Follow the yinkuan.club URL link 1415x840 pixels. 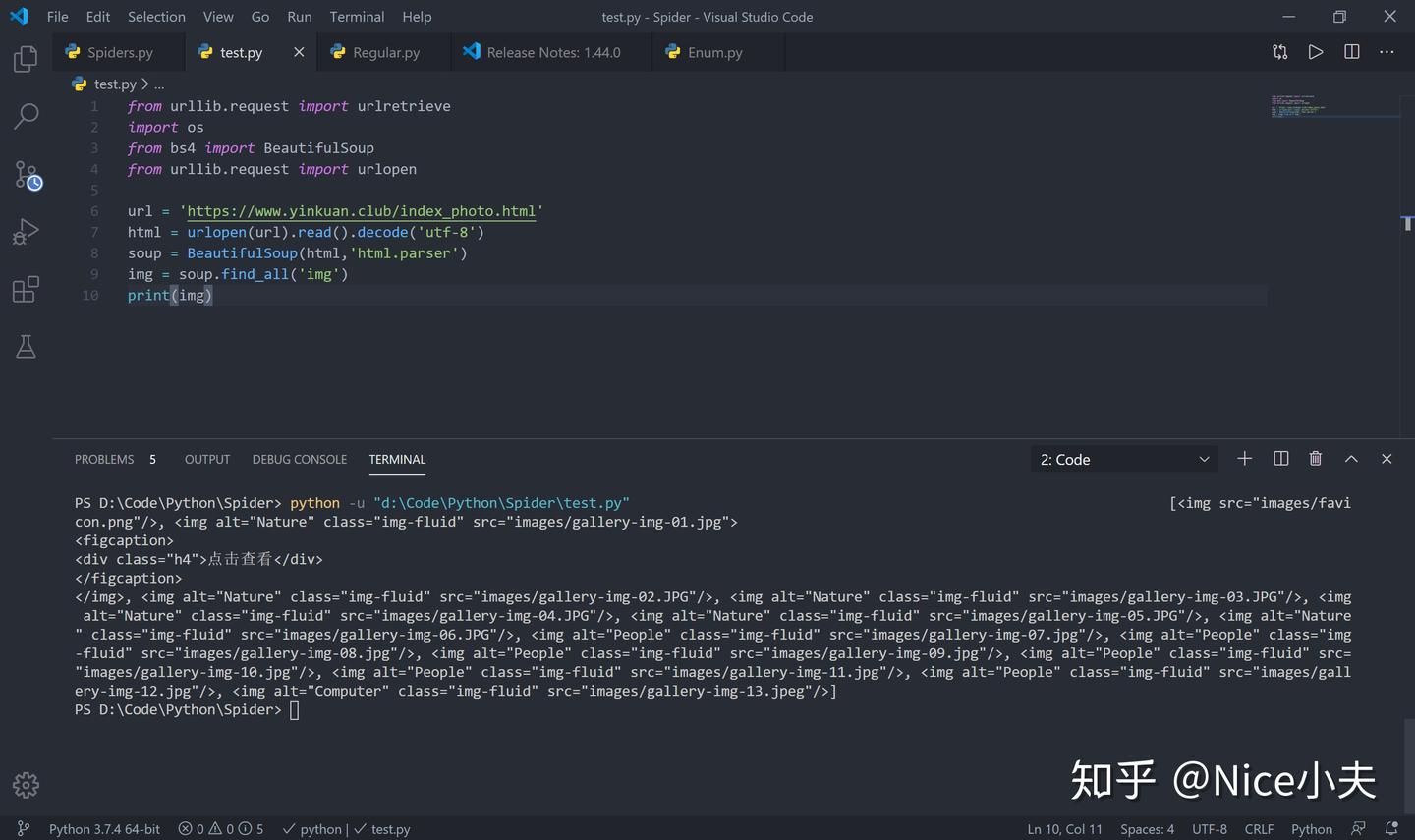pyautogui.click(x=361, y=210)
